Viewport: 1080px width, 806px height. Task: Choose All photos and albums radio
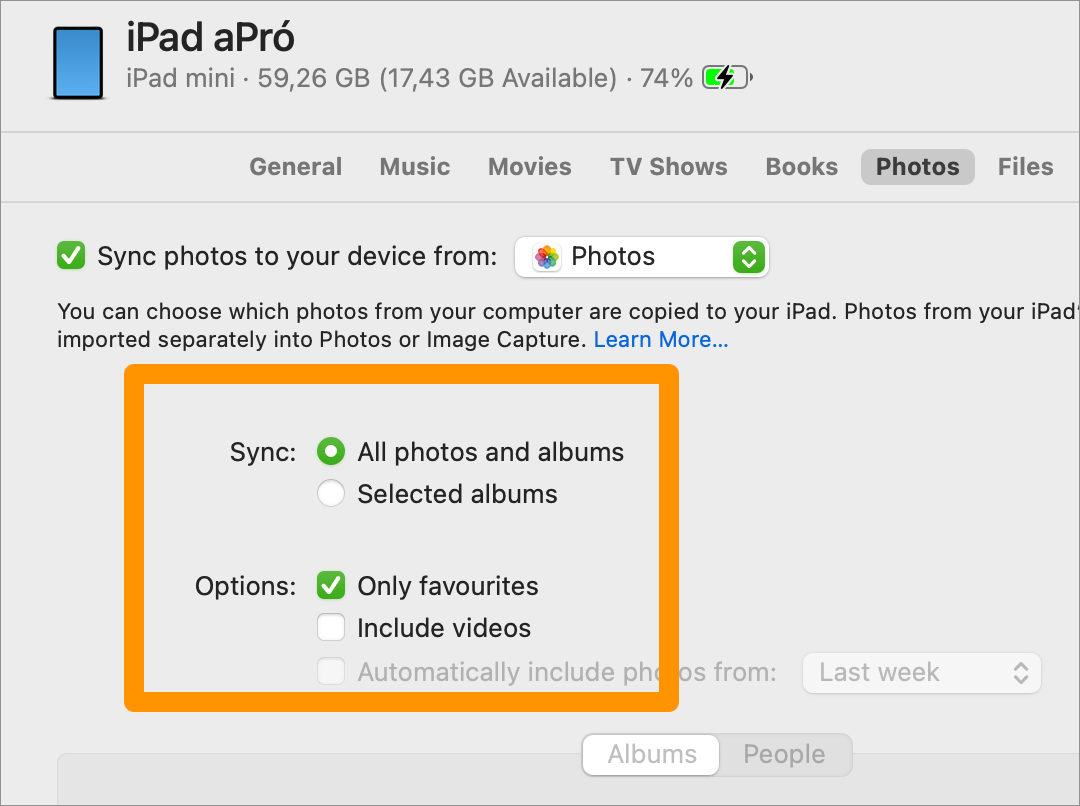pos(331,452)
